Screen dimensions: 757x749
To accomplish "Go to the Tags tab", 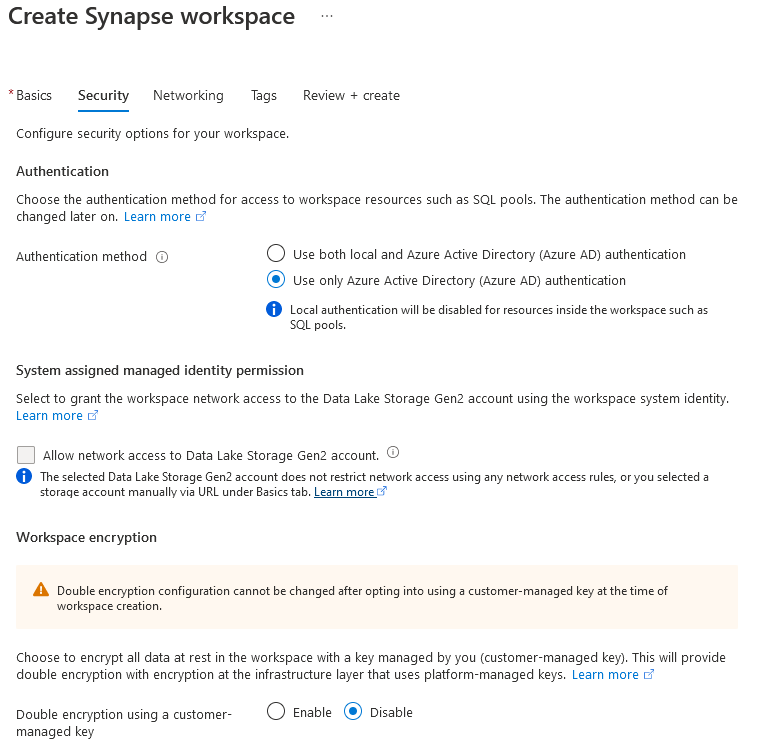I will click(x=264, y=96).
